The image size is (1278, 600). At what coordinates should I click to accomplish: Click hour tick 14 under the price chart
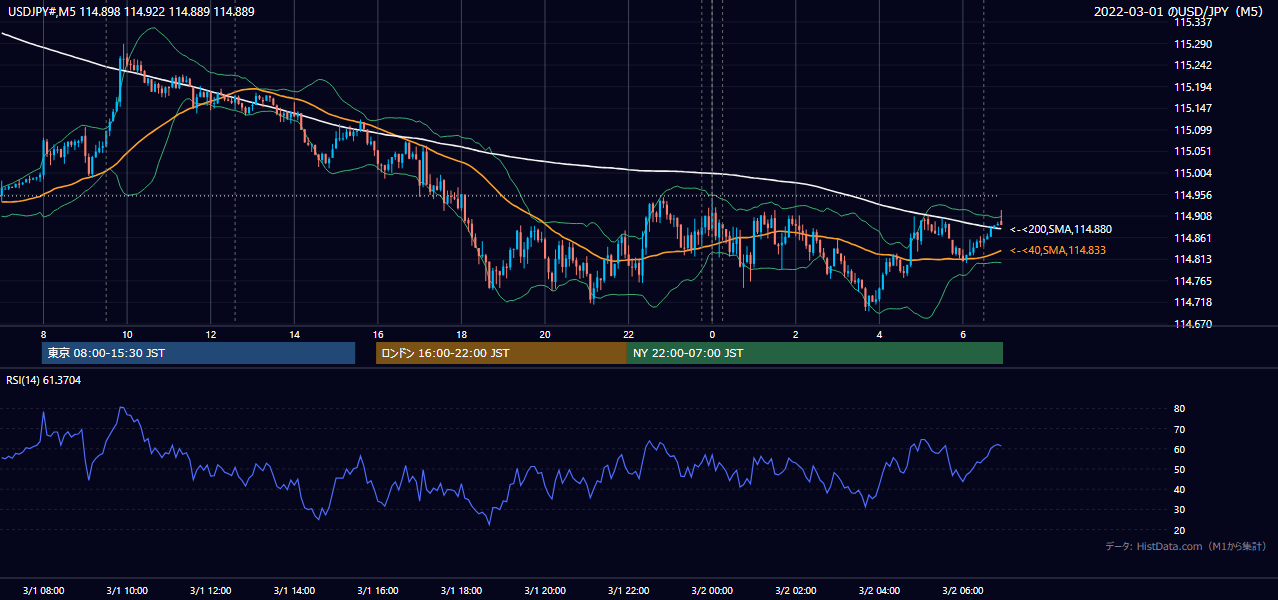point(294,334)
